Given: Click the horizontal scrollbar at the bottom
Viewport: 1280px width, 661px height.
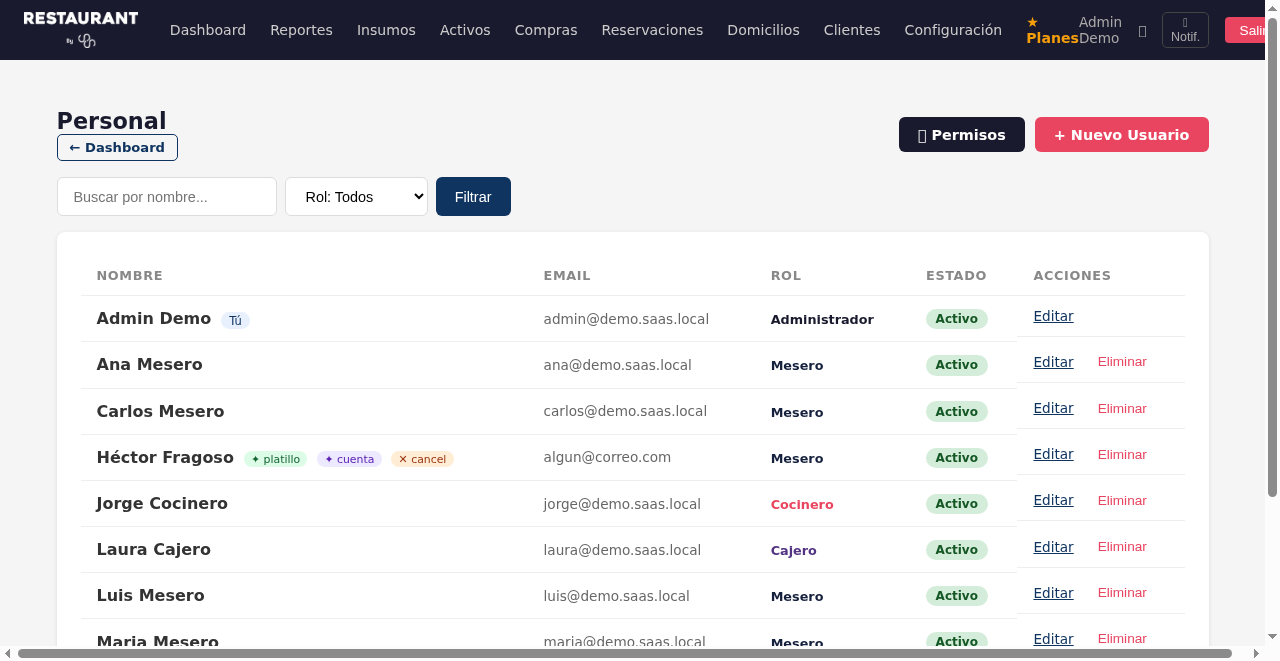Looking at the screenshot, I should [x=624, y=654].
